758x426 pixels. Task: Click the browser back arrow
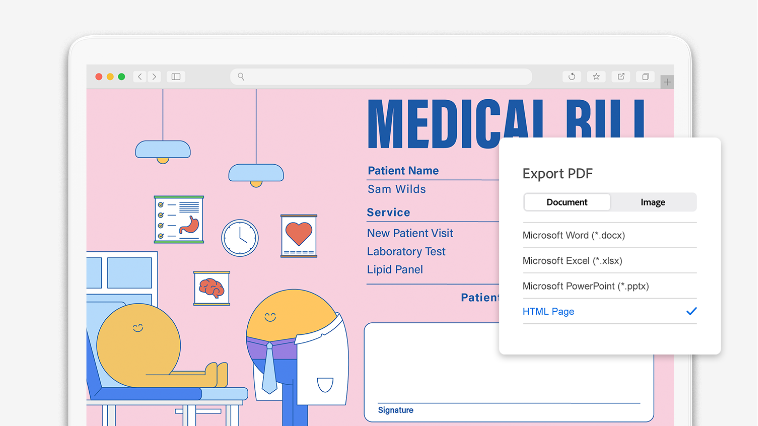click(x=140, y=76)
